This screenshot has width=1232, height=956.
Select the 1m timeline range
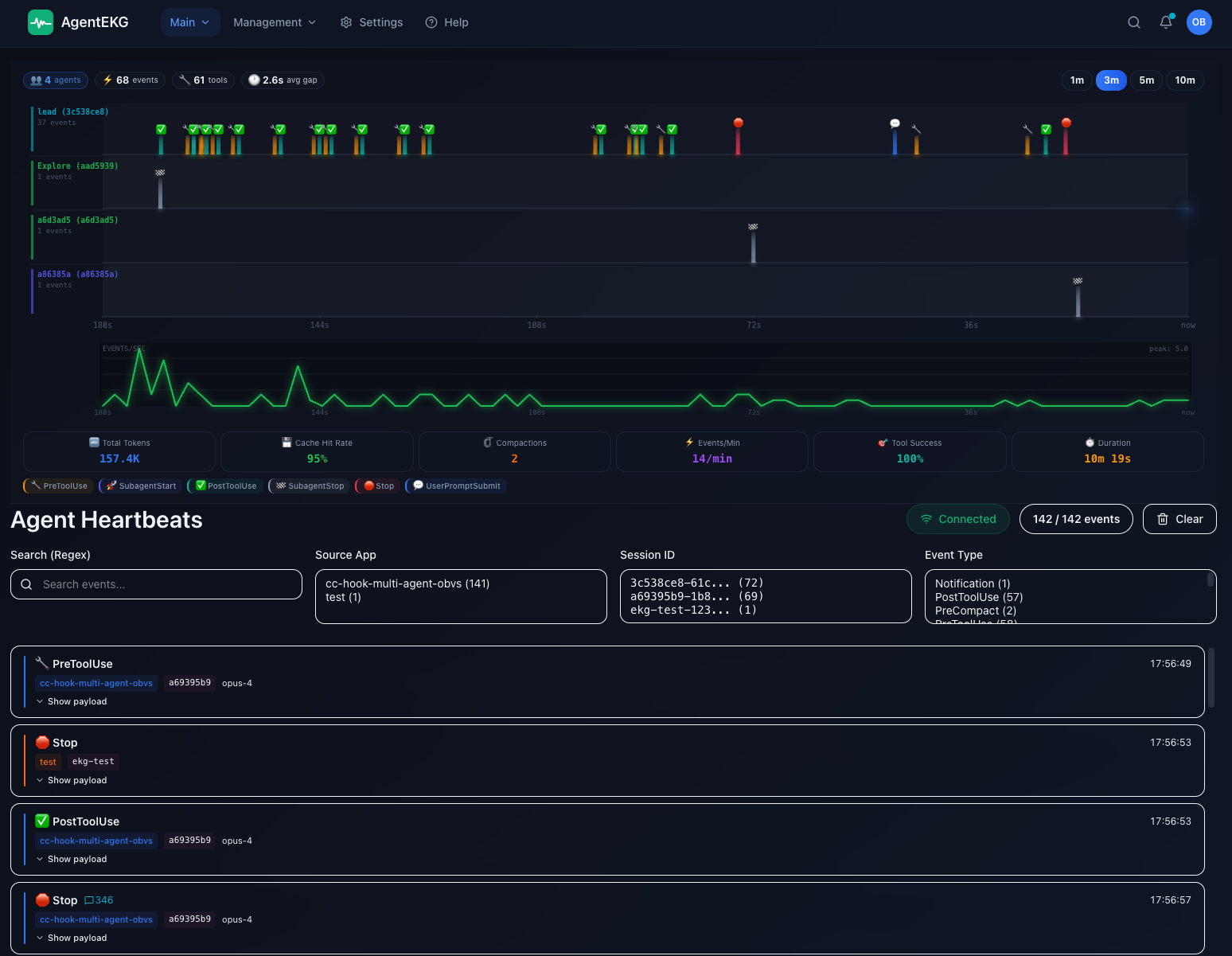(x=1077, y=80)
